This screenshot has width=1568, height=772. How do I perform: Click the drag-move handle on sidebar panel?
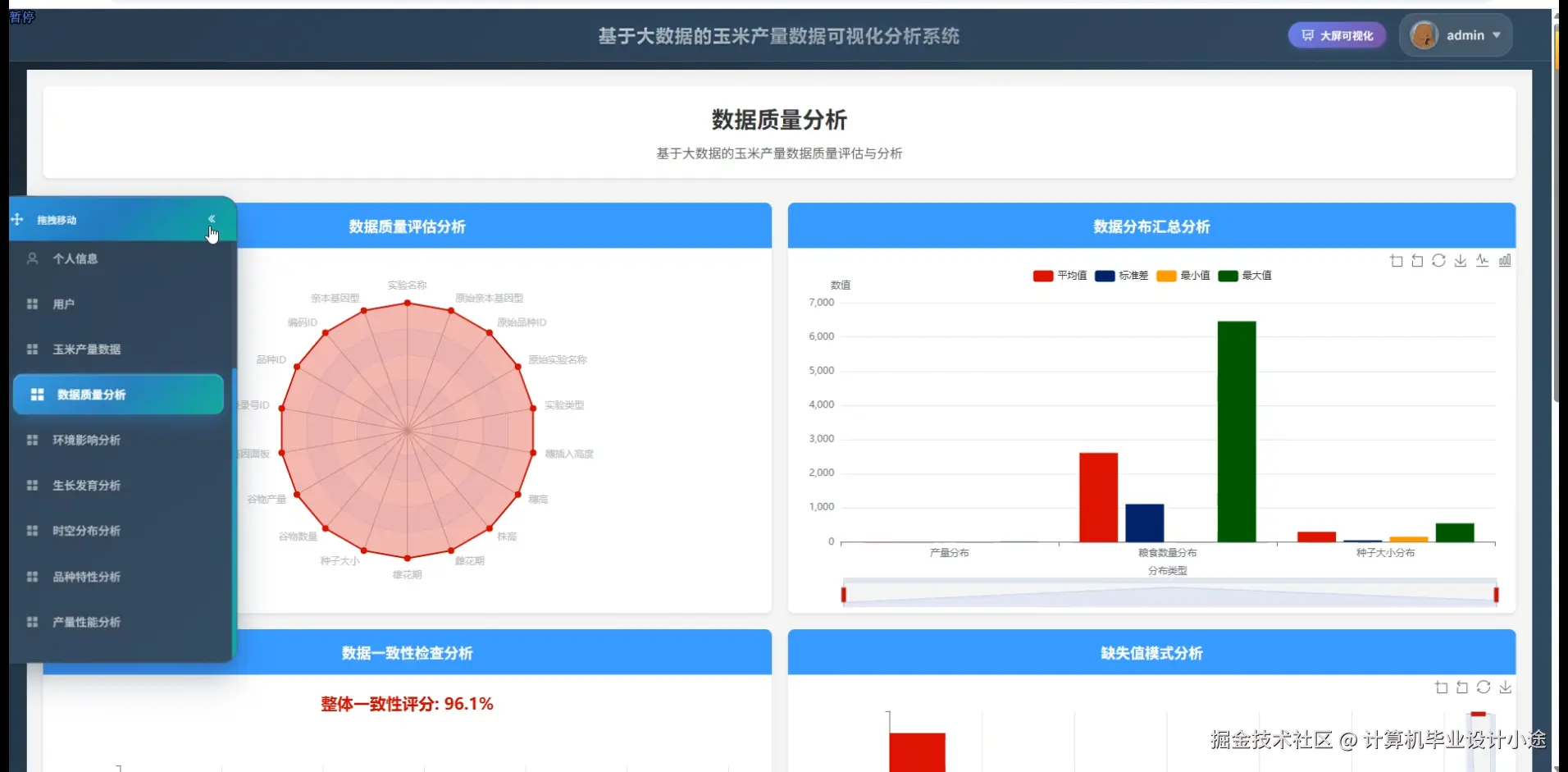pyautogui.click(x=16, y=219)
